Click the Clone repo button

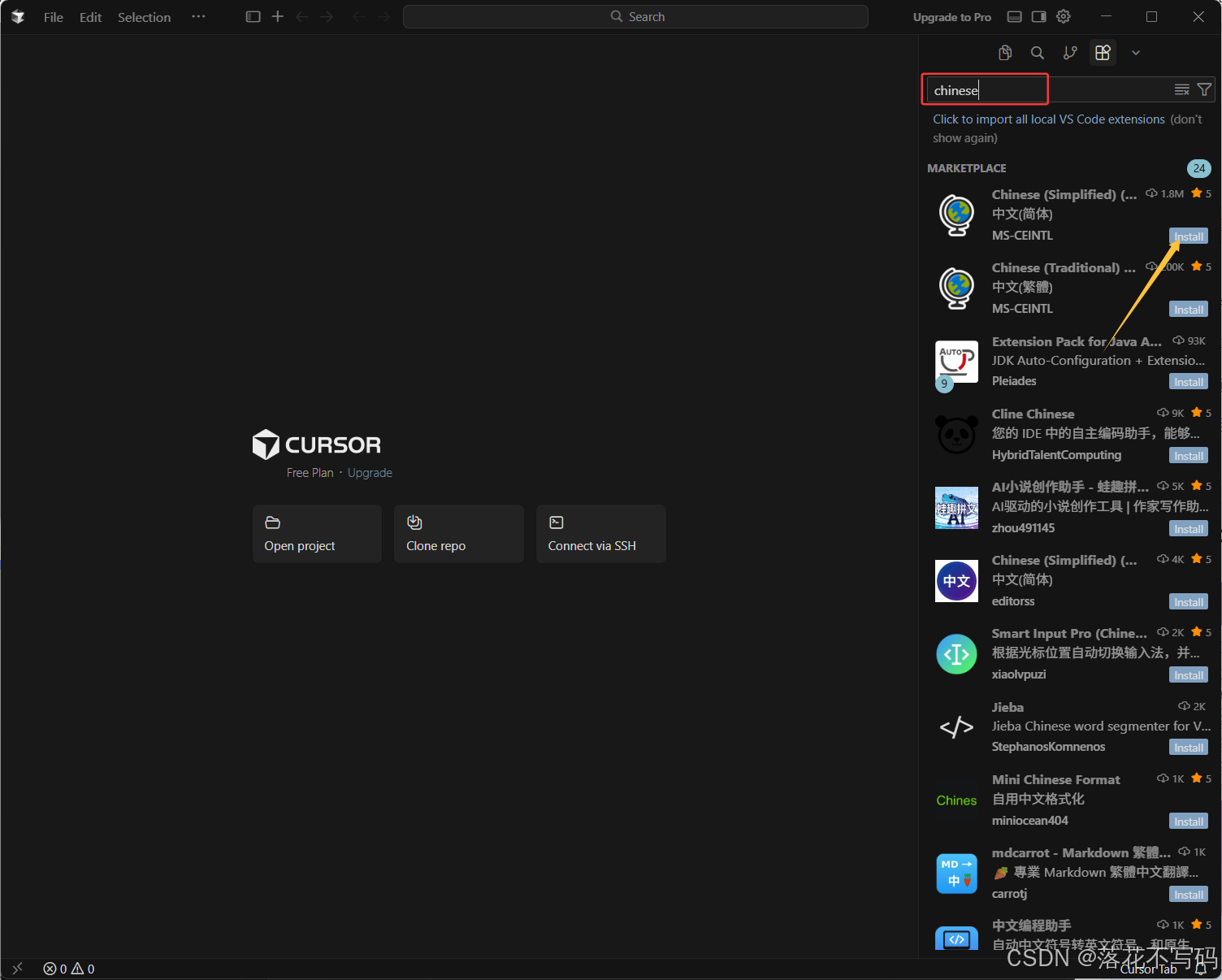pos(459,534)
